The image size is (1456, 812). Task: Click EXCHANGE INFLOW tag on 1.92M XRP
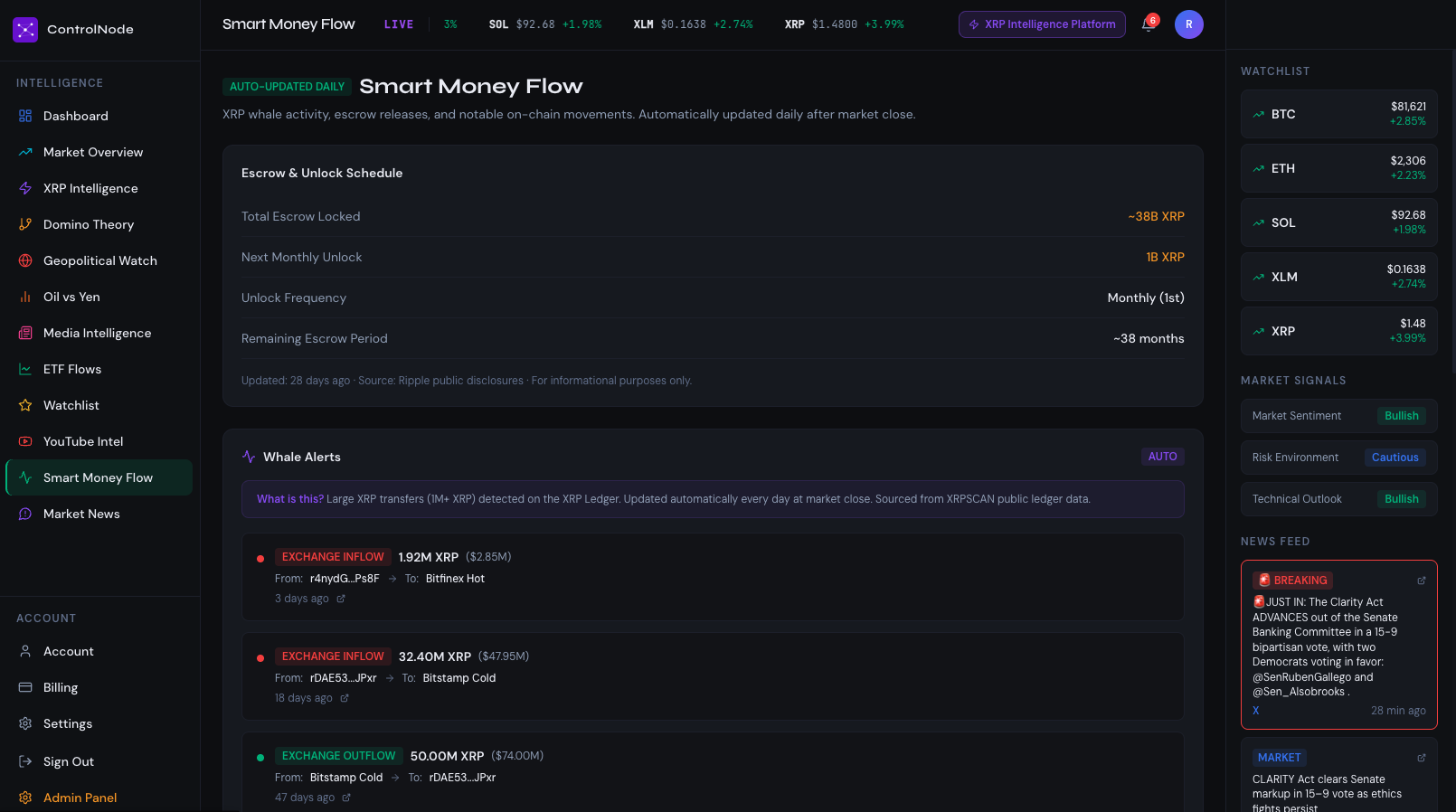click(x=333, y=557)
